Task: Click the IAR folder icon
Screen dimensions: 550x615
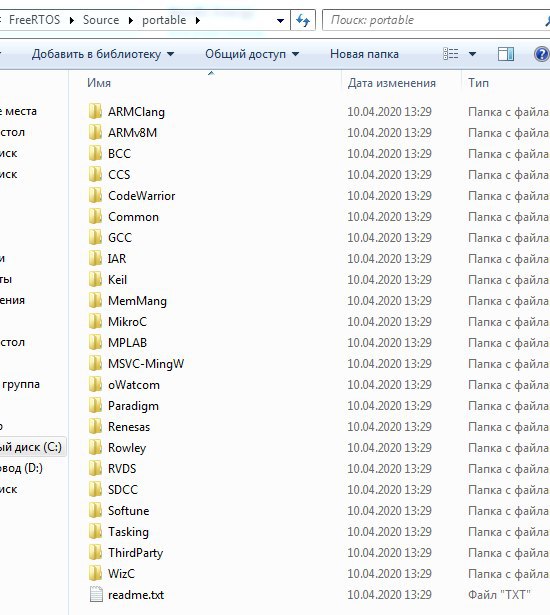Action: click(95, 258)
